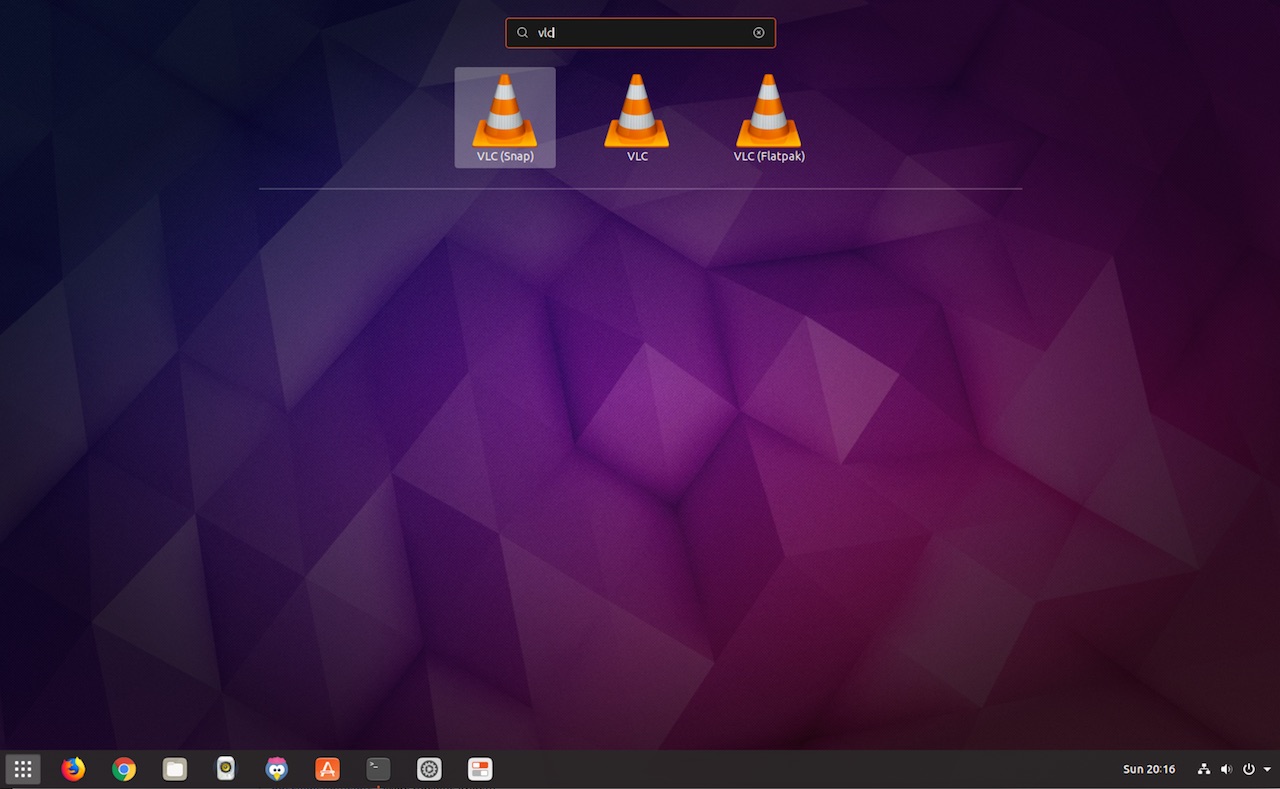Click the power icon in the system tray

[1249, 769]
